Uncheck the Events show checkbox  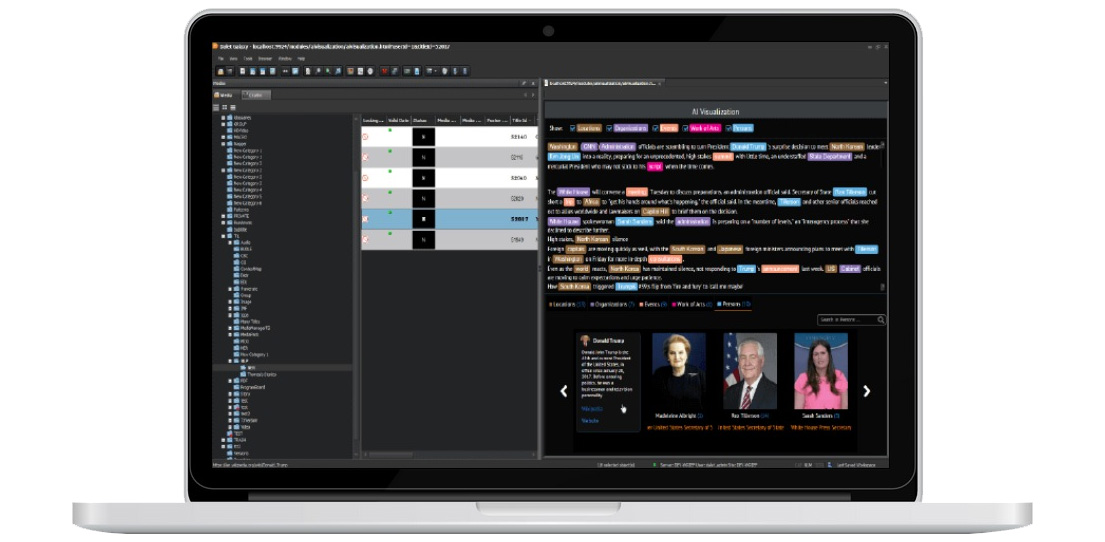(x=655, y=128)
